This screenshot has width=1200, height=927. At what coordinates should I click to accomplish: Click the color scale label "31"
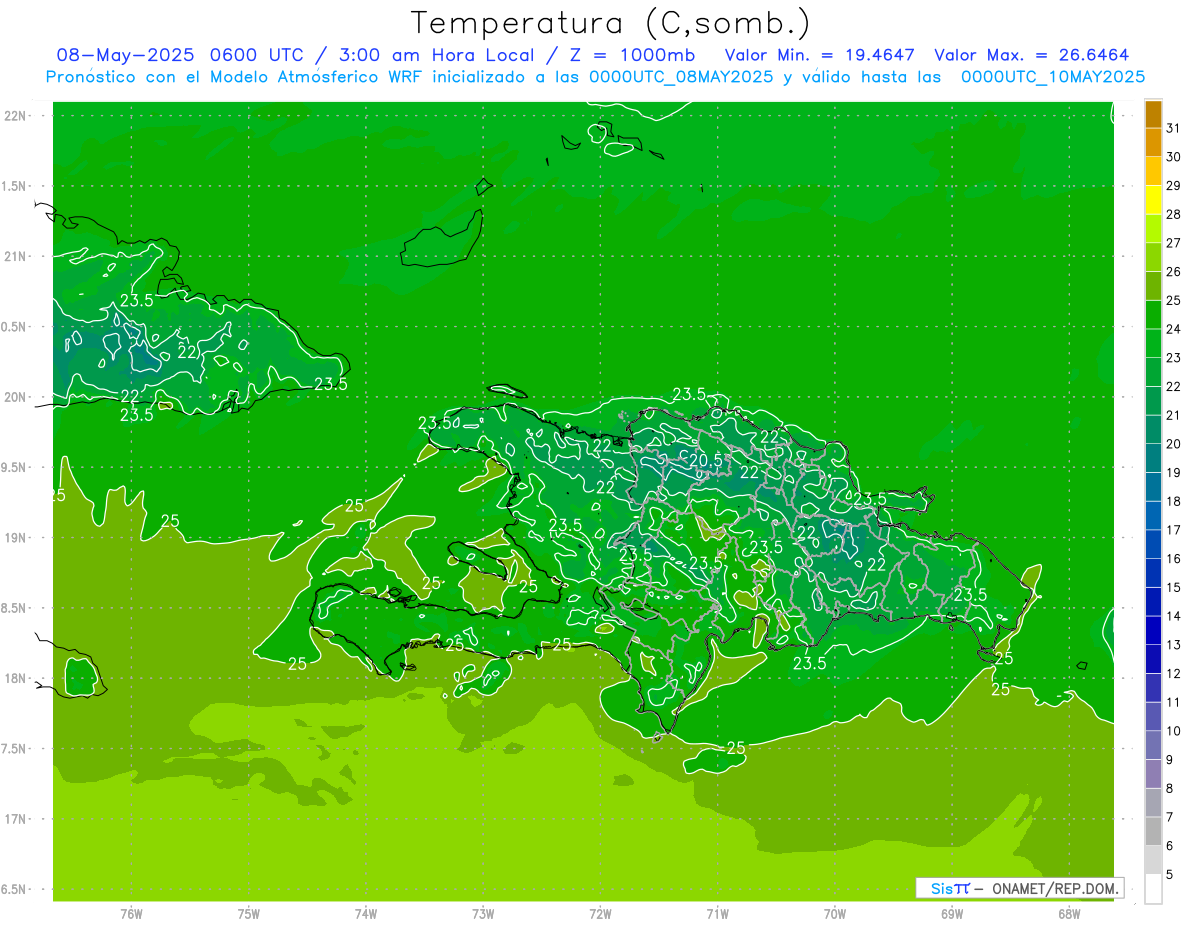[x=1174, y=128]
